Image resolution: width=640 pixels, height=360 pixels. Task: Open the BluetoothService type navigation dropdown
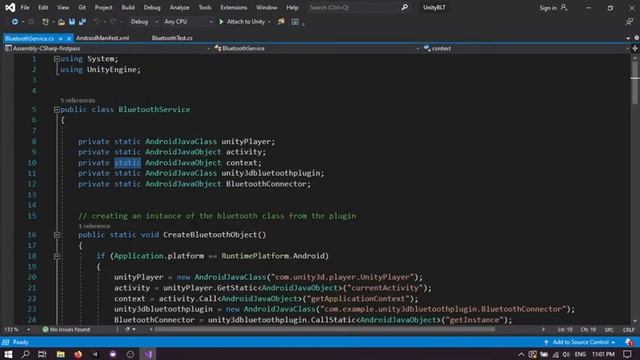coord(316,49)
